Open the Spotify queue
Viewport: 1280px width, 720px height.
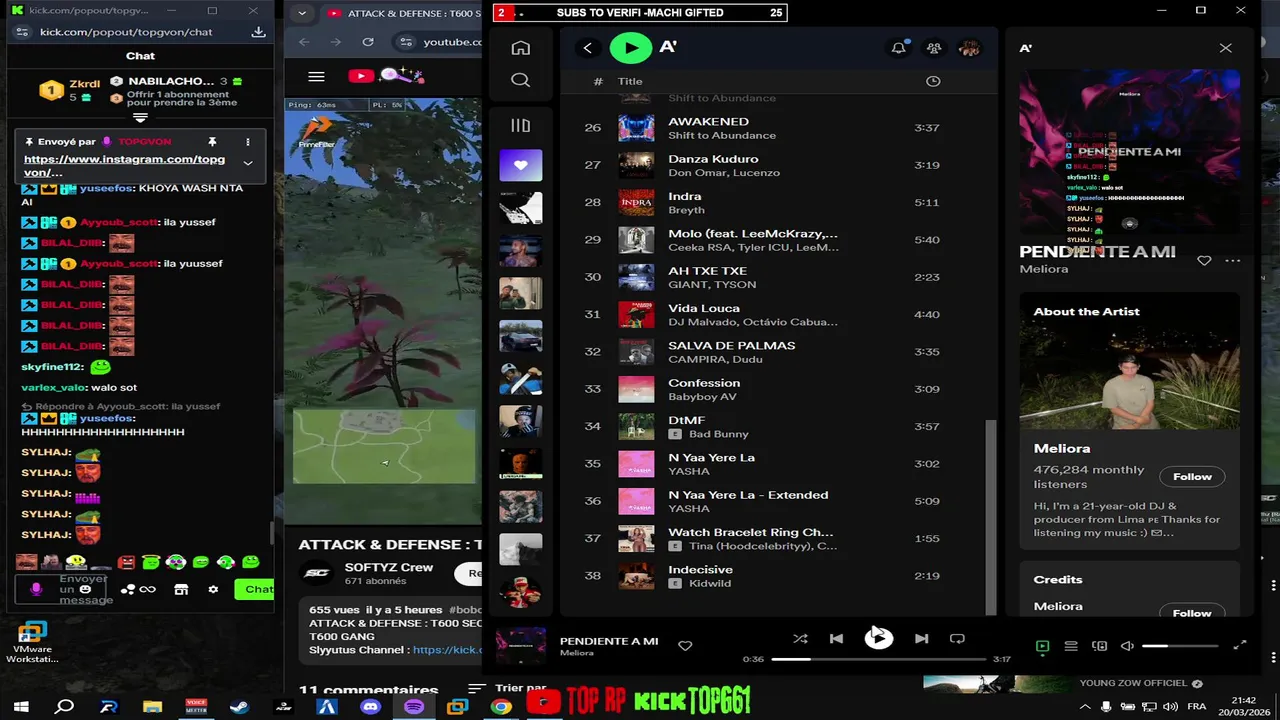point(1071,646)
